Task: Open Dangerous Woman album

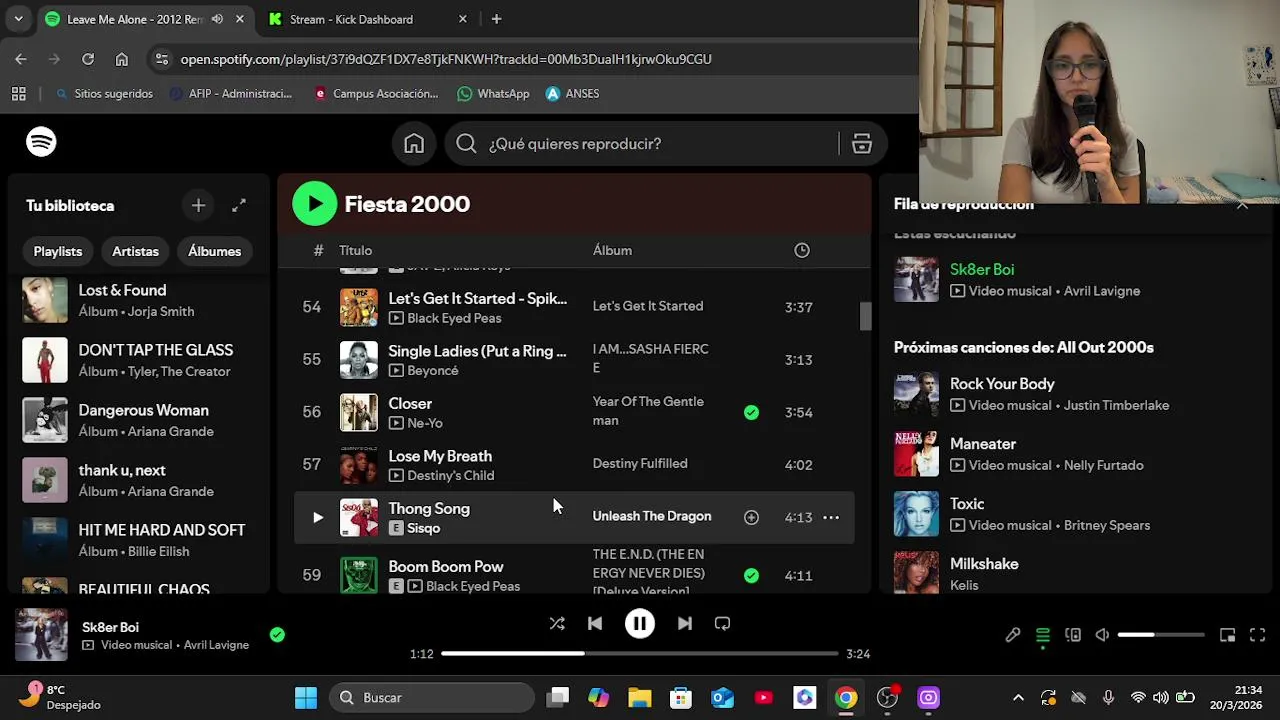Action: tap(140, 420)
